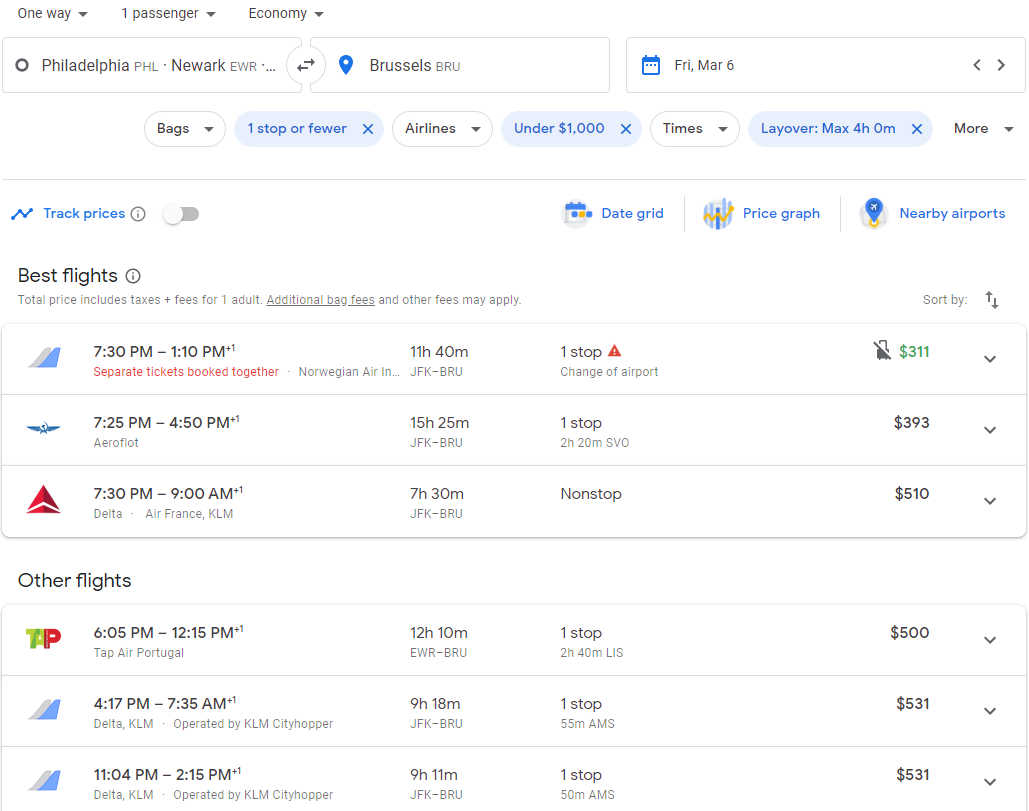Open the Nearby airports view
Image resolution: width=1029 pixels, height=811 pixels.
pyautogui.click(x=932, y=214)
